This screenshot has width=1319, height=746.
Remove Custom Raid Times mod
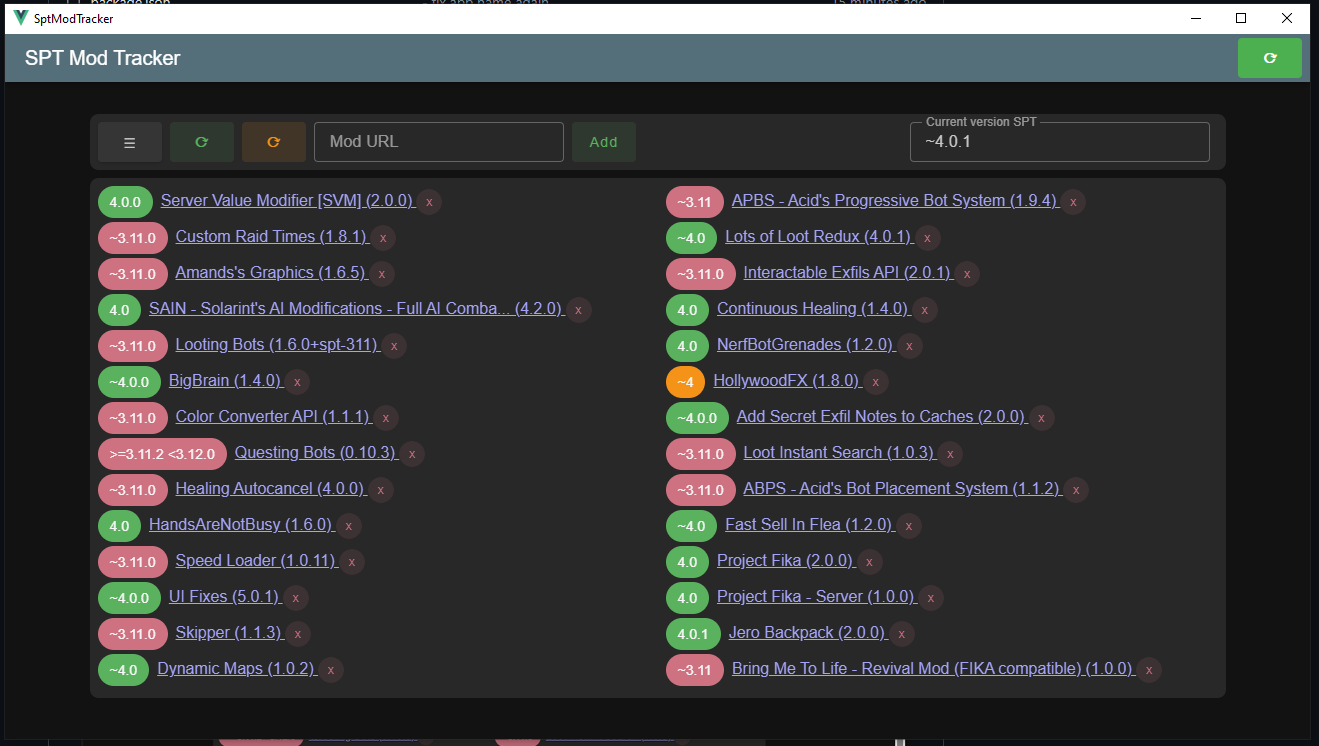coord(383,237)
